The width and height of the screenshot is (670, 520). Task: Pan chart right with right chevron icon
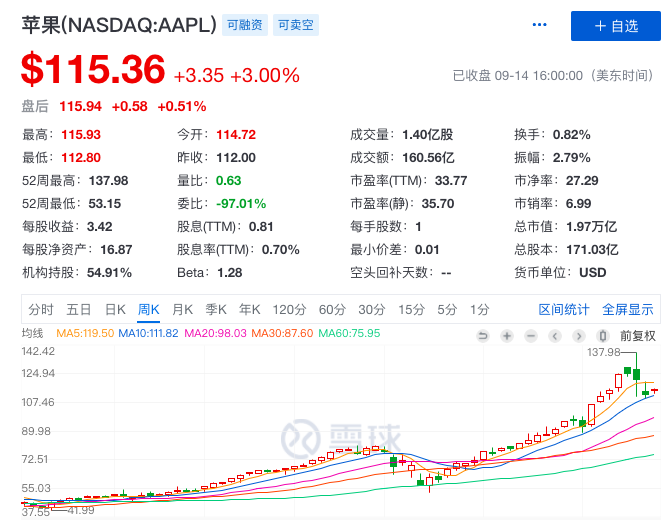(579, 336)
